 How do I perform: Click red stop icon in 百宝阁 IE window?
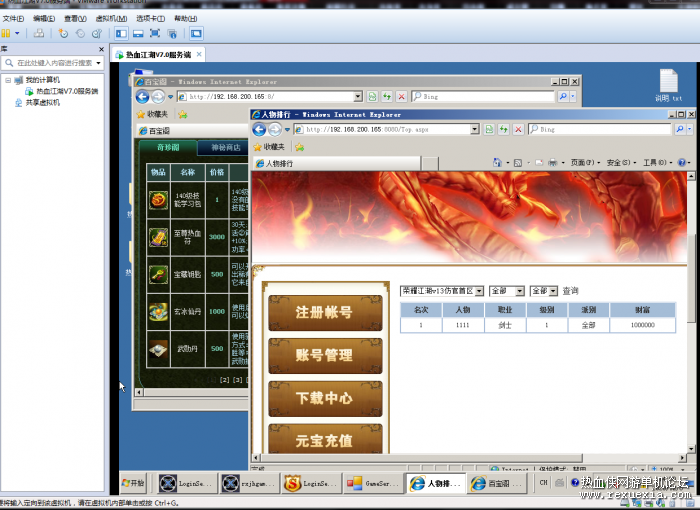click(x=401, y=96)
